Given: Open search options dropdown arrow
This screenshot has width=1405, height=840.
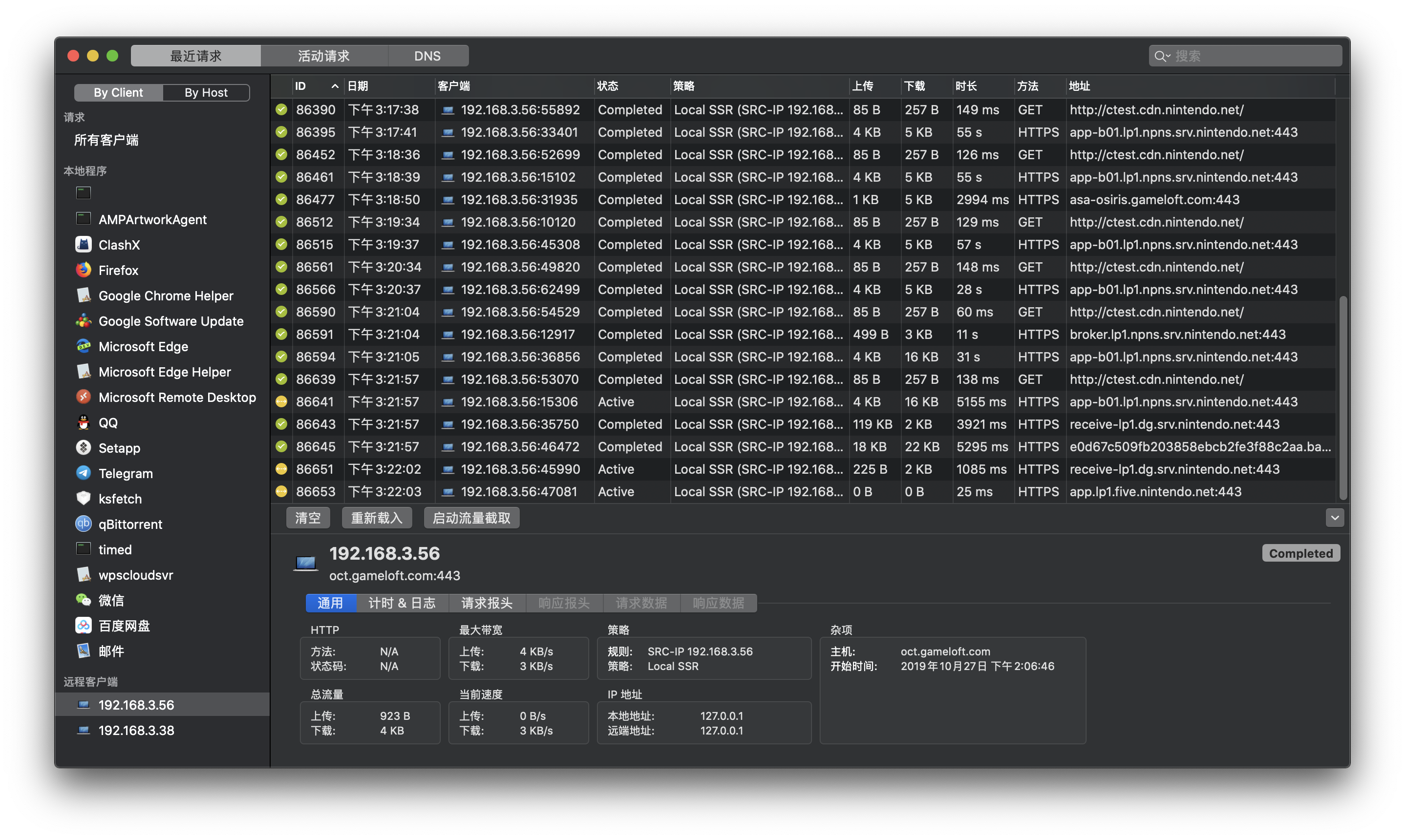Looking at the screenshot, I should pos(1168,56).
